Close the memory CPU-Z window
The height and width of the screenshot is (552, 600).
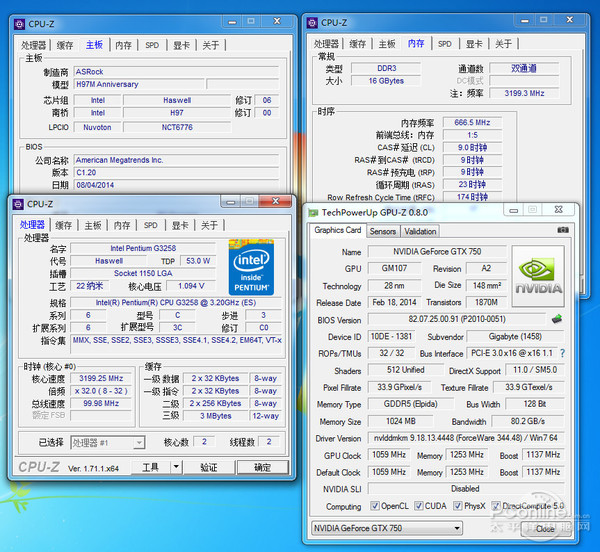570,20
